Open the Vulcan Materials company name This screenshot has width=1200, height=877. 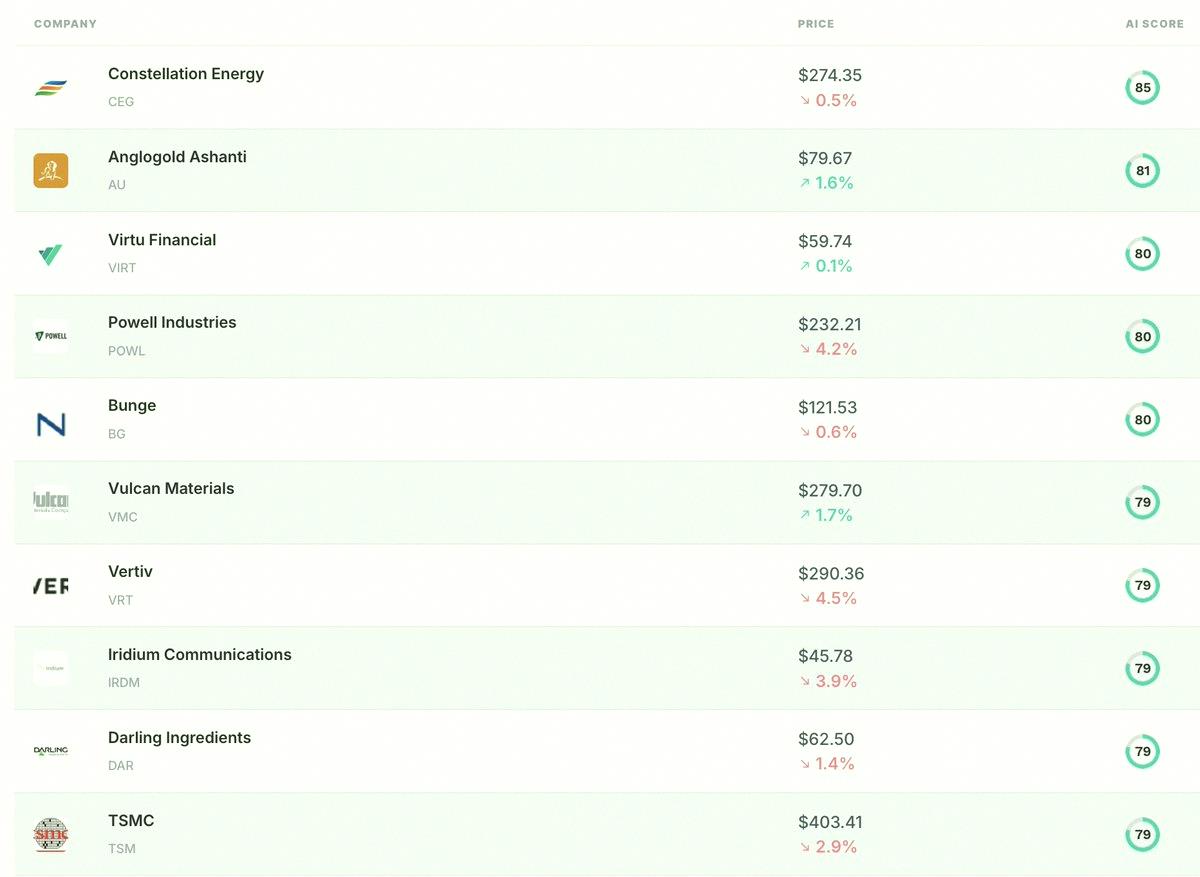pos(171,489)
